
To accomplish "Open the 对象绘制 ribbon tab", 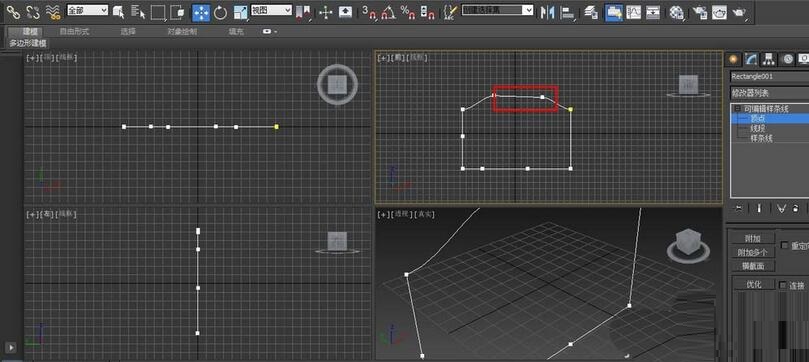I will [x=182, y=31].
